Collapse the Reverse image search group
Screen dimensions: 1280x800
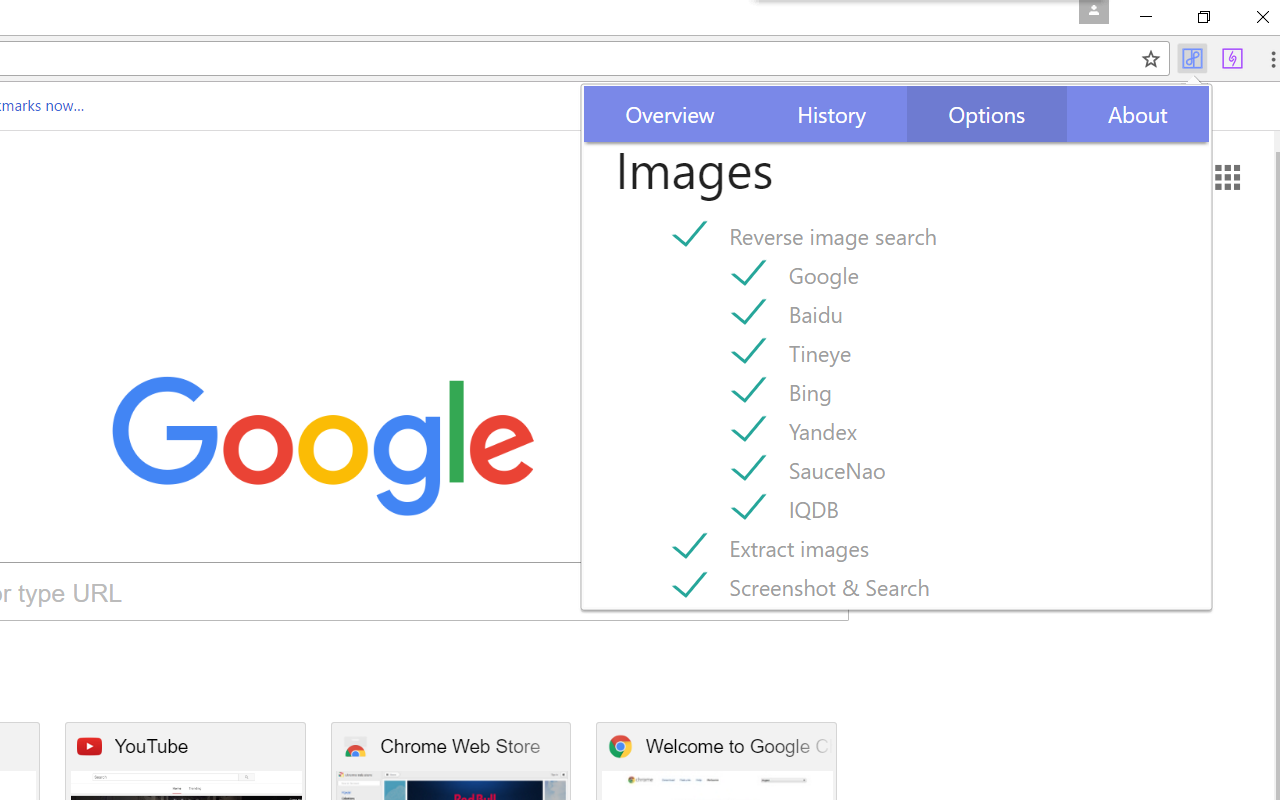click(689, 234)
